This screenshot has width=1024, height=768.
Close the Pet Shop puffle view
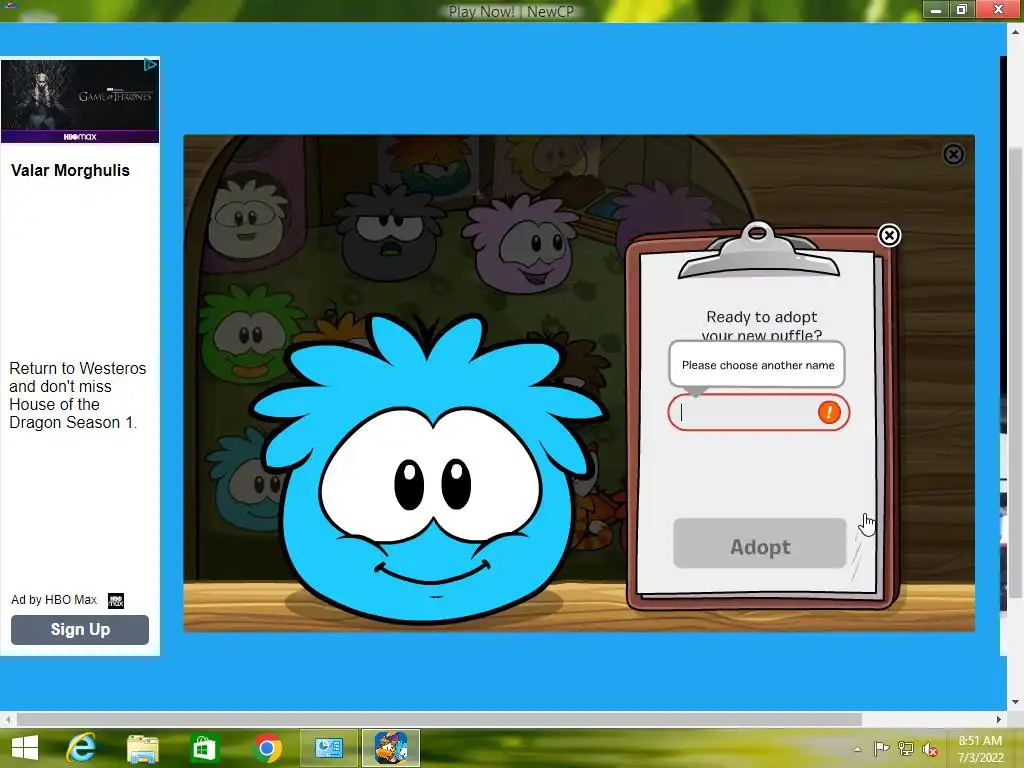pyautogui.click(x=953, y=154)
